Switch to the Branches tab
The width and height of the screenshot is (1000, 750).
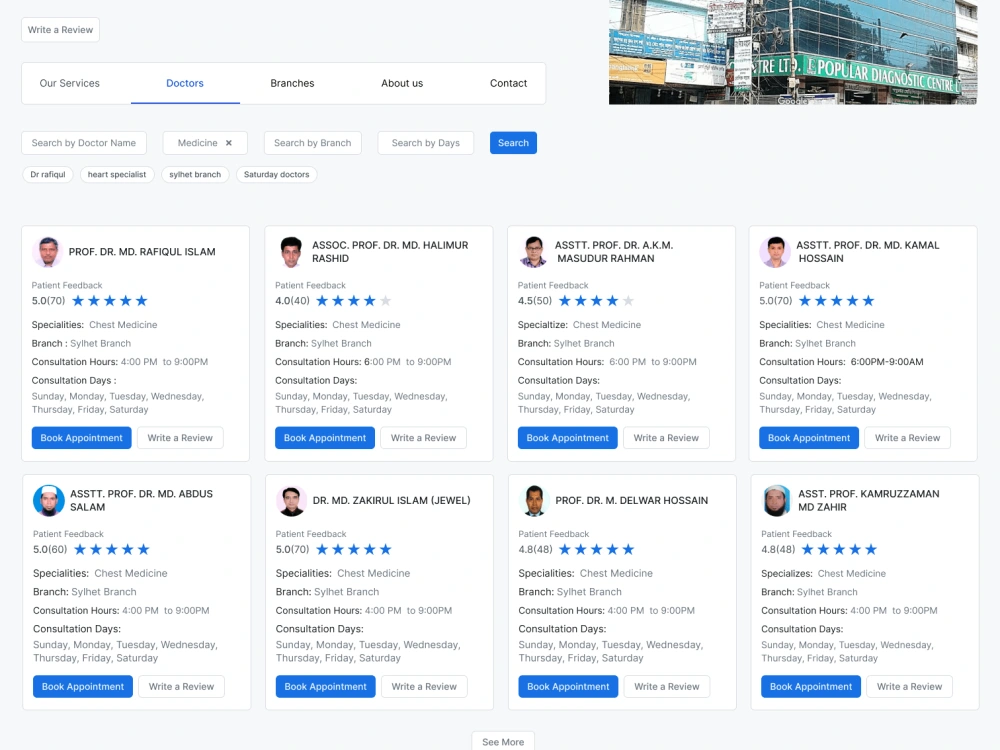(292, 83)
